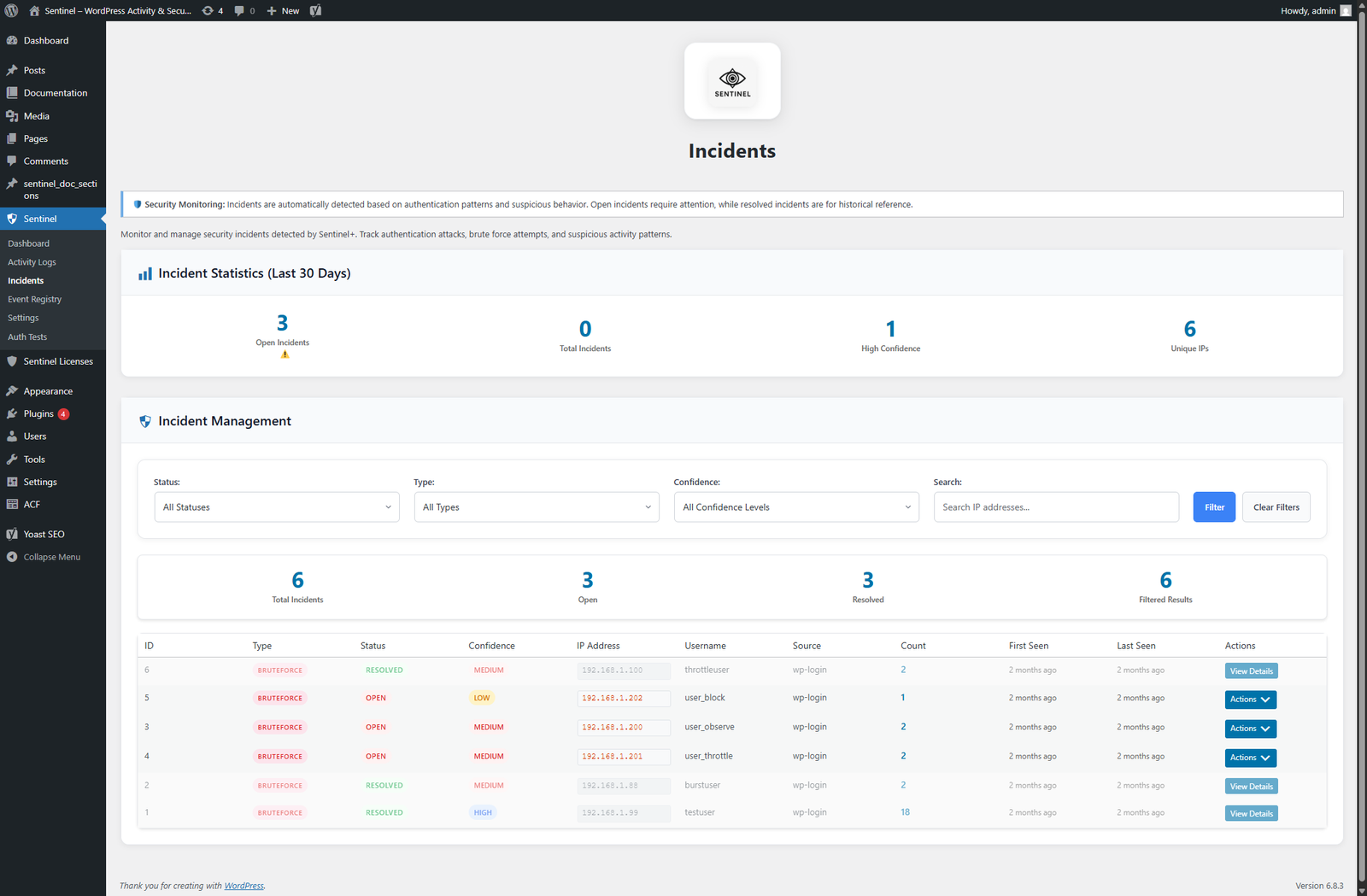Open the Actions dropdown for incident 5
Image resolution: width=1367 pixels, height=896 pixels.
click(1250, 699)
